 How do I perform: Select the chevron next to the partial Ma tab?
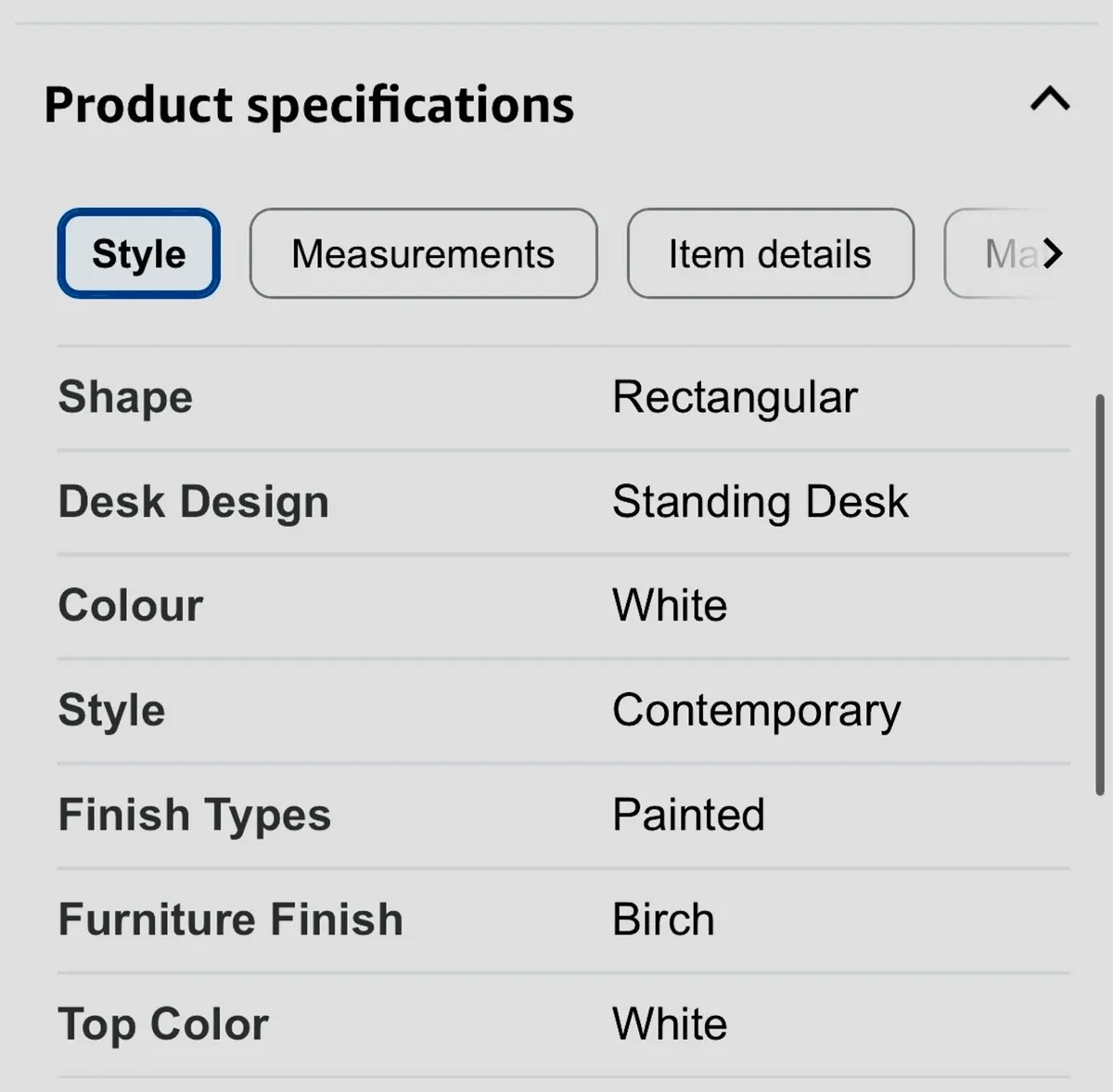point(1054,253)
